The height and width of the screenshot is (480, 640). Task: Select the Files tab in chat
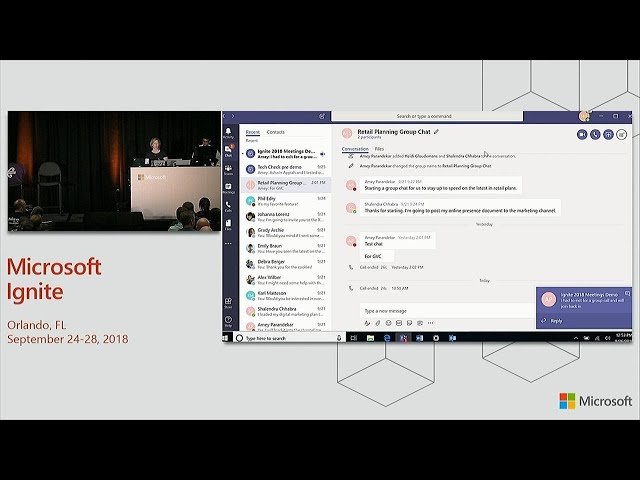(x=379, y=149)
